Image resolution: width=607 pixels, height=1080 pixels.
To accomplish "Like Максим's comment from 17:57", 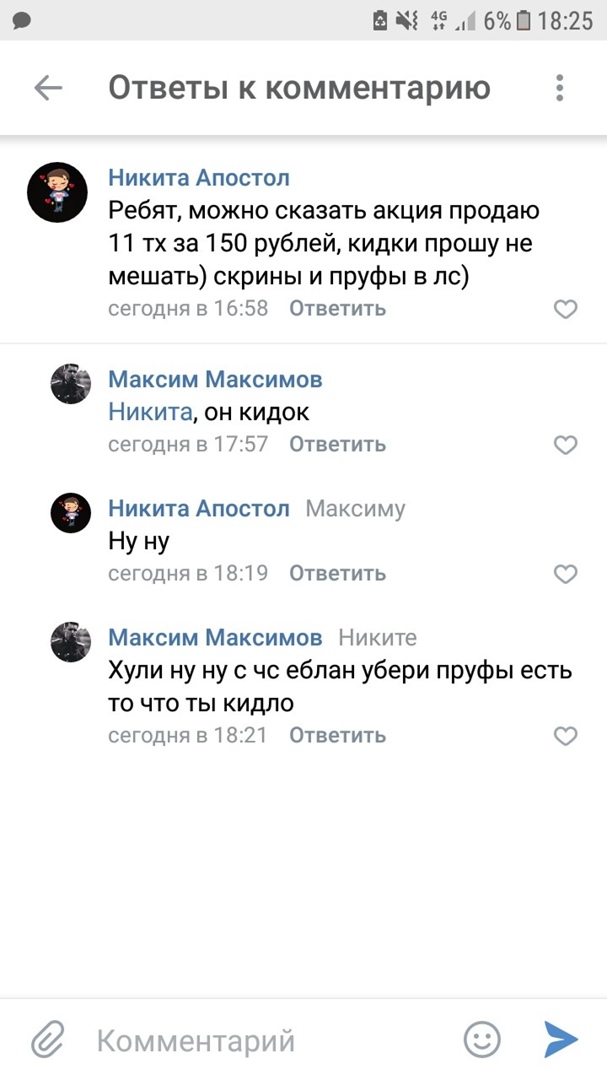I will point(565,445).
